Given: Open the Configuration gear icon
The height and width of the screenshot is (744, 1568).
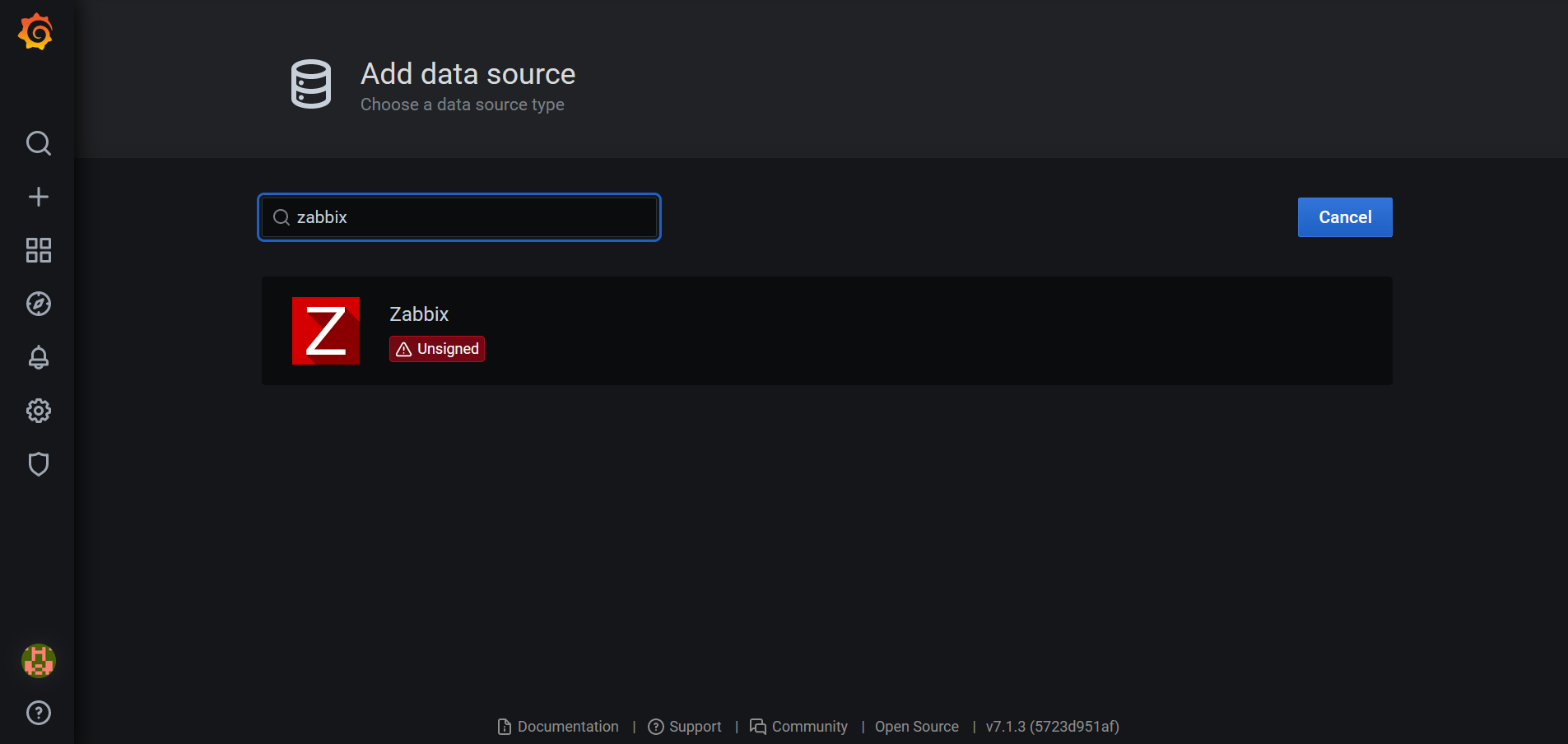Looking at the screenshot, I should pos(38,411).
